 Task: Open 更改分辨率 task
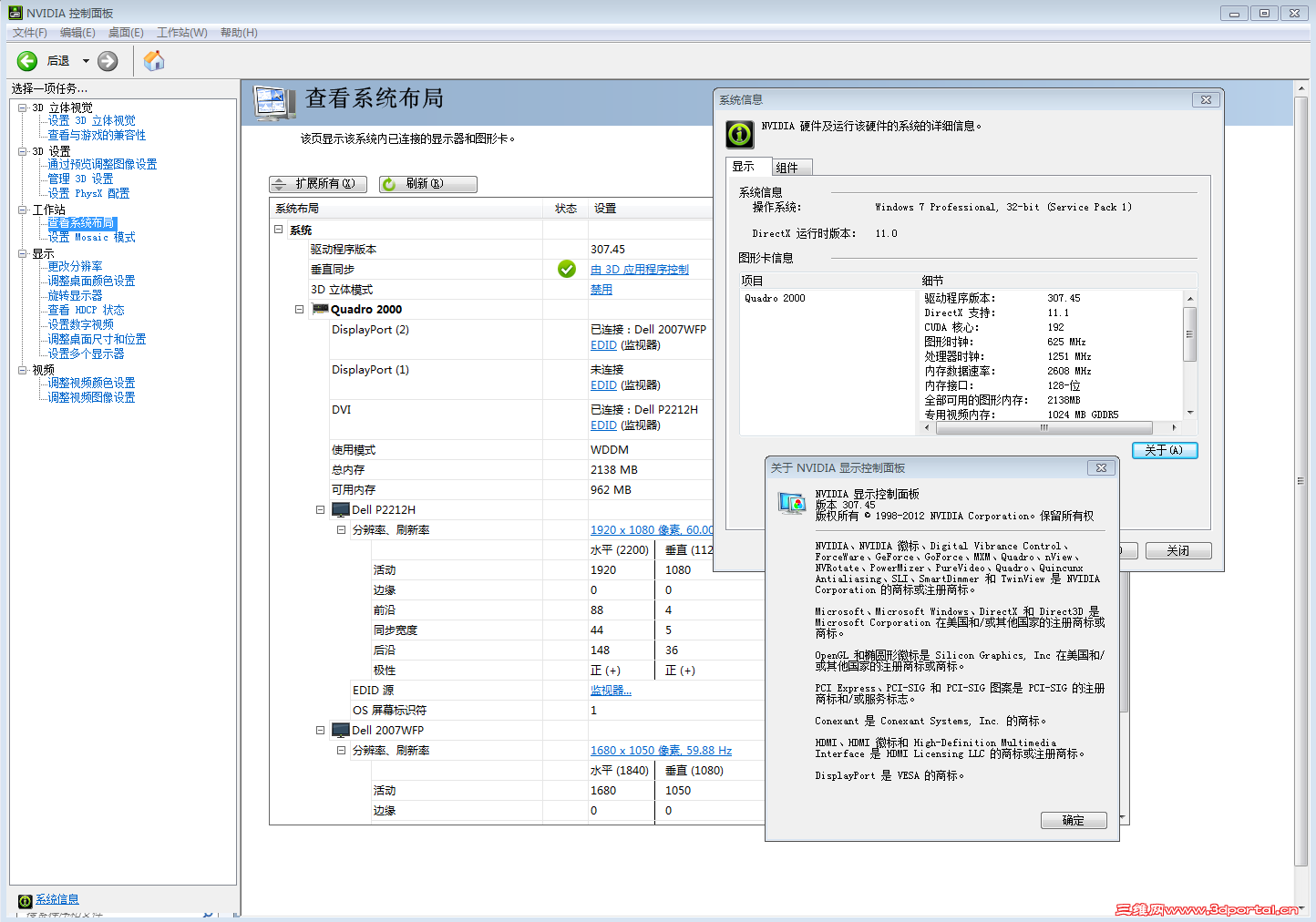click(x=75, y=266)
